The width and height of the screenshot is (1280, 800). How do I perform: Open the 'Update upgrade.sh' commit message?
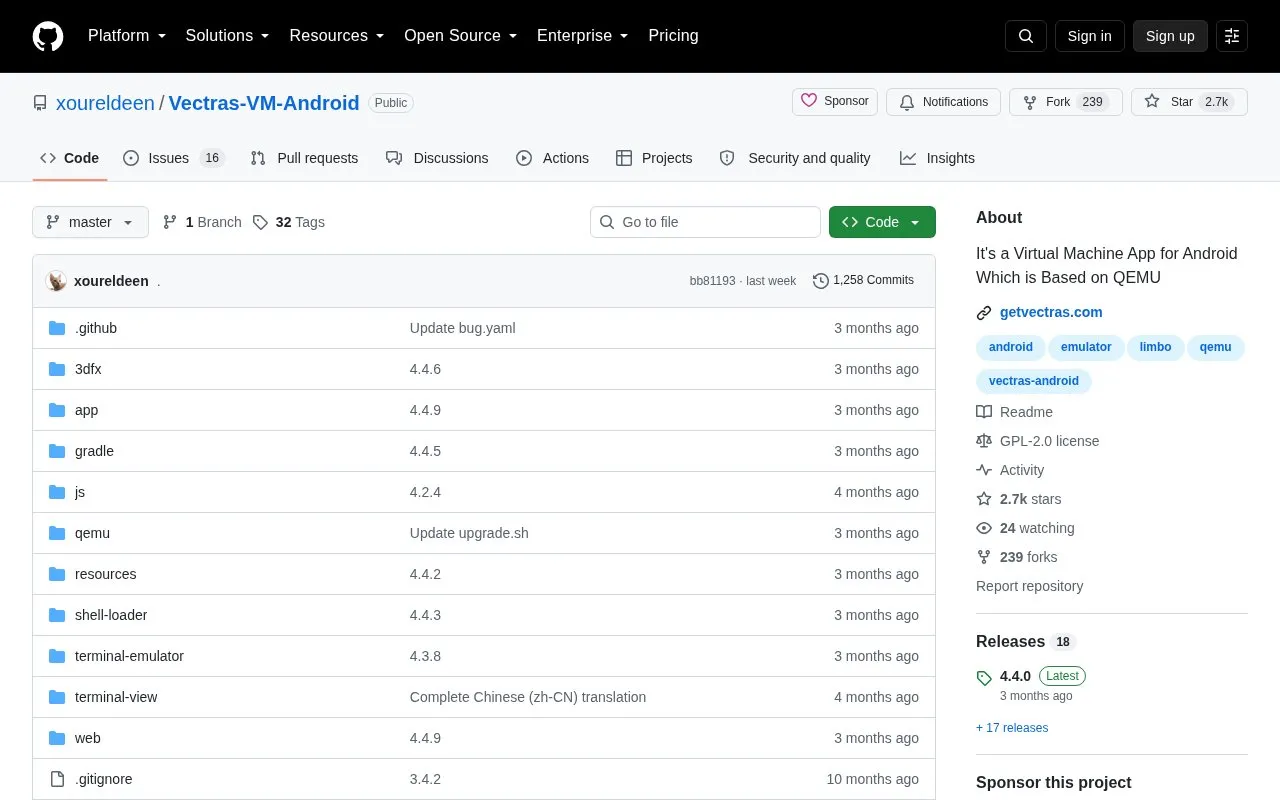tap(469, 533)
